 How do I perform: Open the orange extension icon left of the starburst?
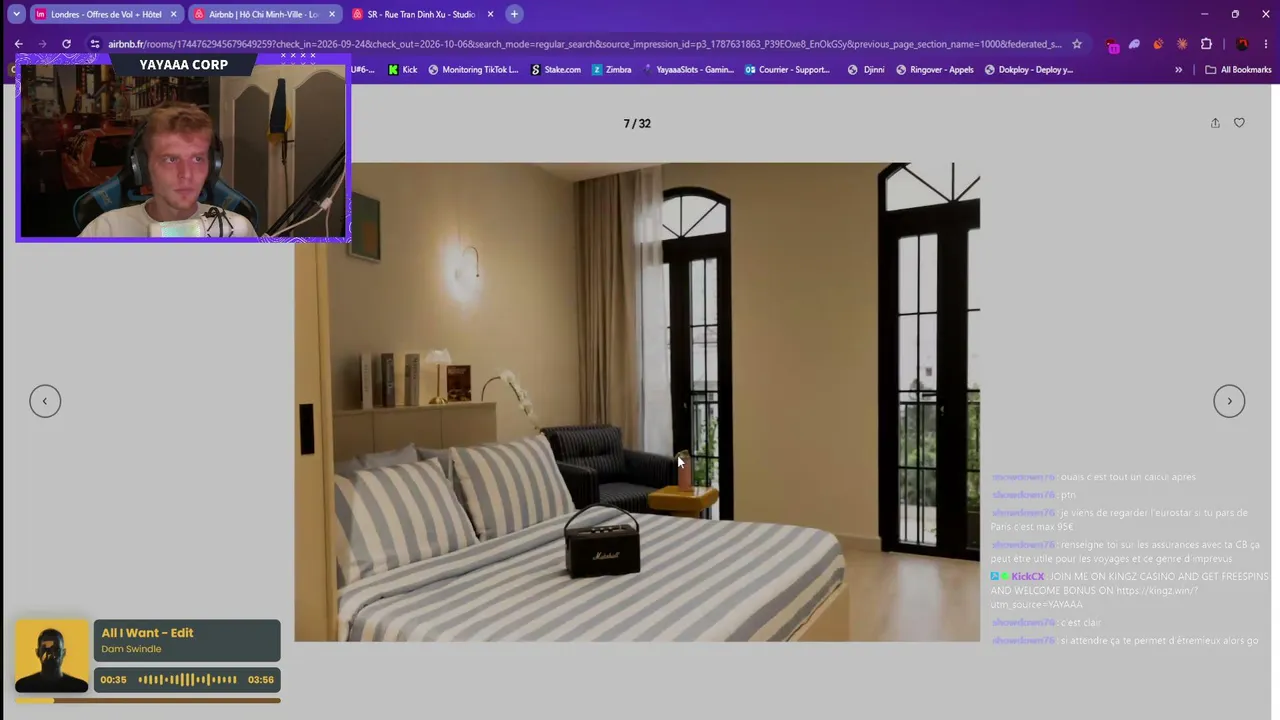[x=1158, y=44]
